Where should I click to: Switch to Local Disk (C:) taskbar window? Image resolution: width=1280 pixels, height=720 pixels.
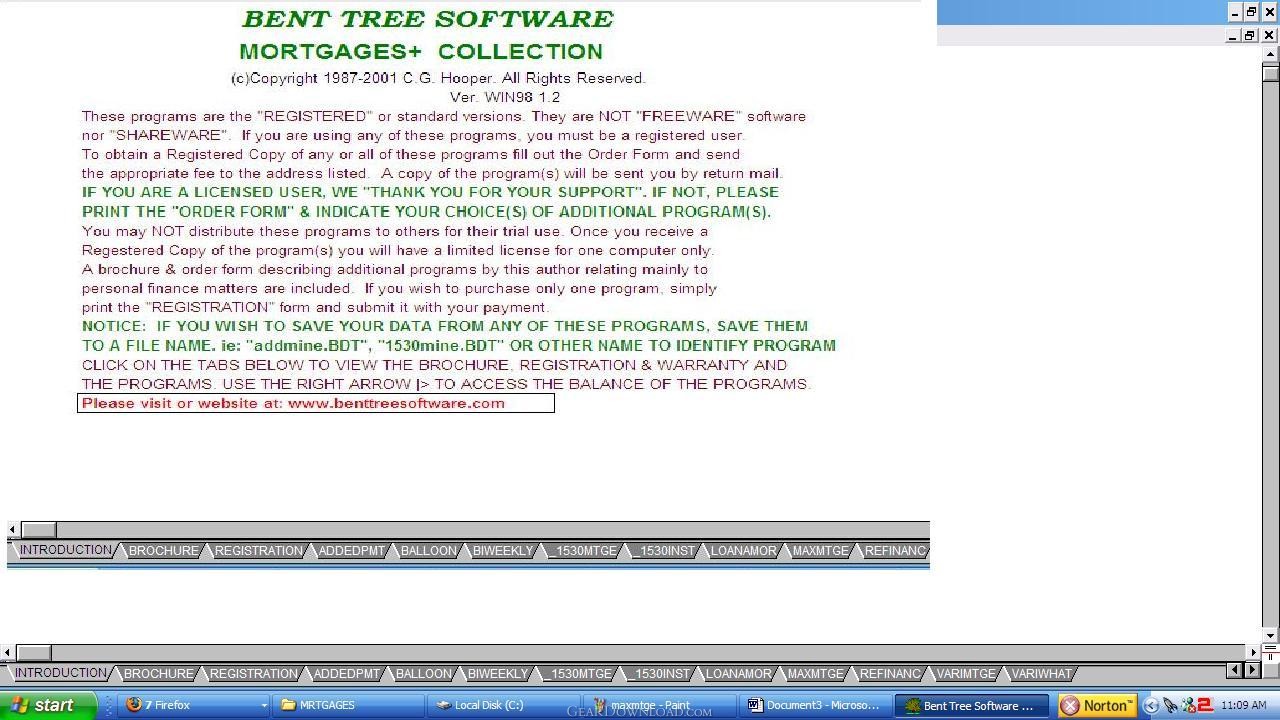[504, 705]
